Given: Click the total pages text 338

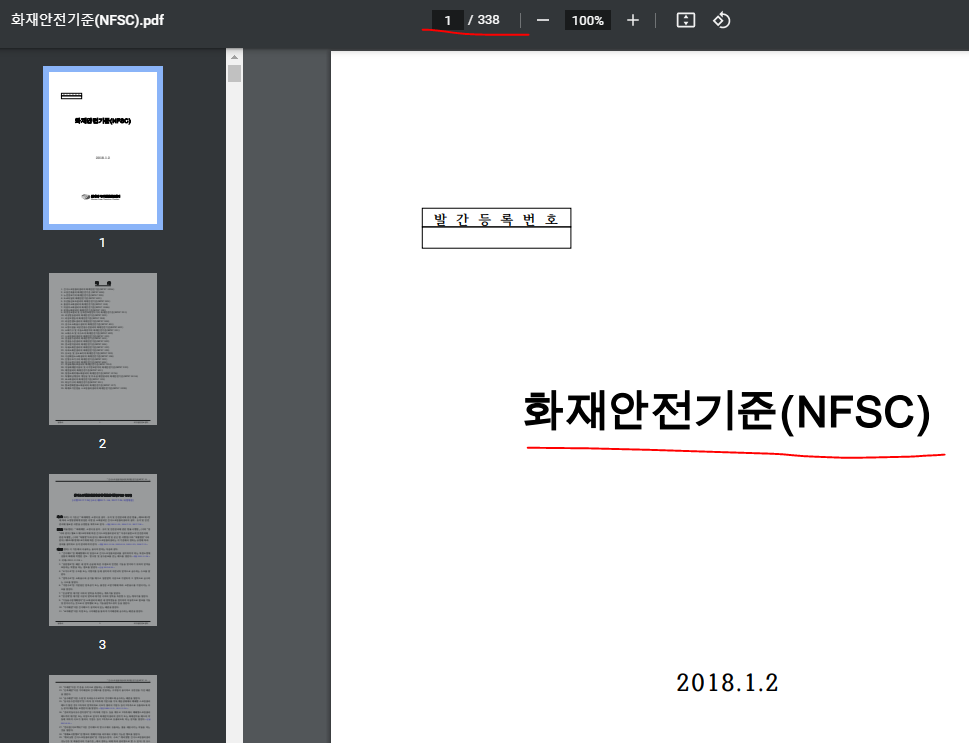Looking at the screenshot, I should [488, 20].
